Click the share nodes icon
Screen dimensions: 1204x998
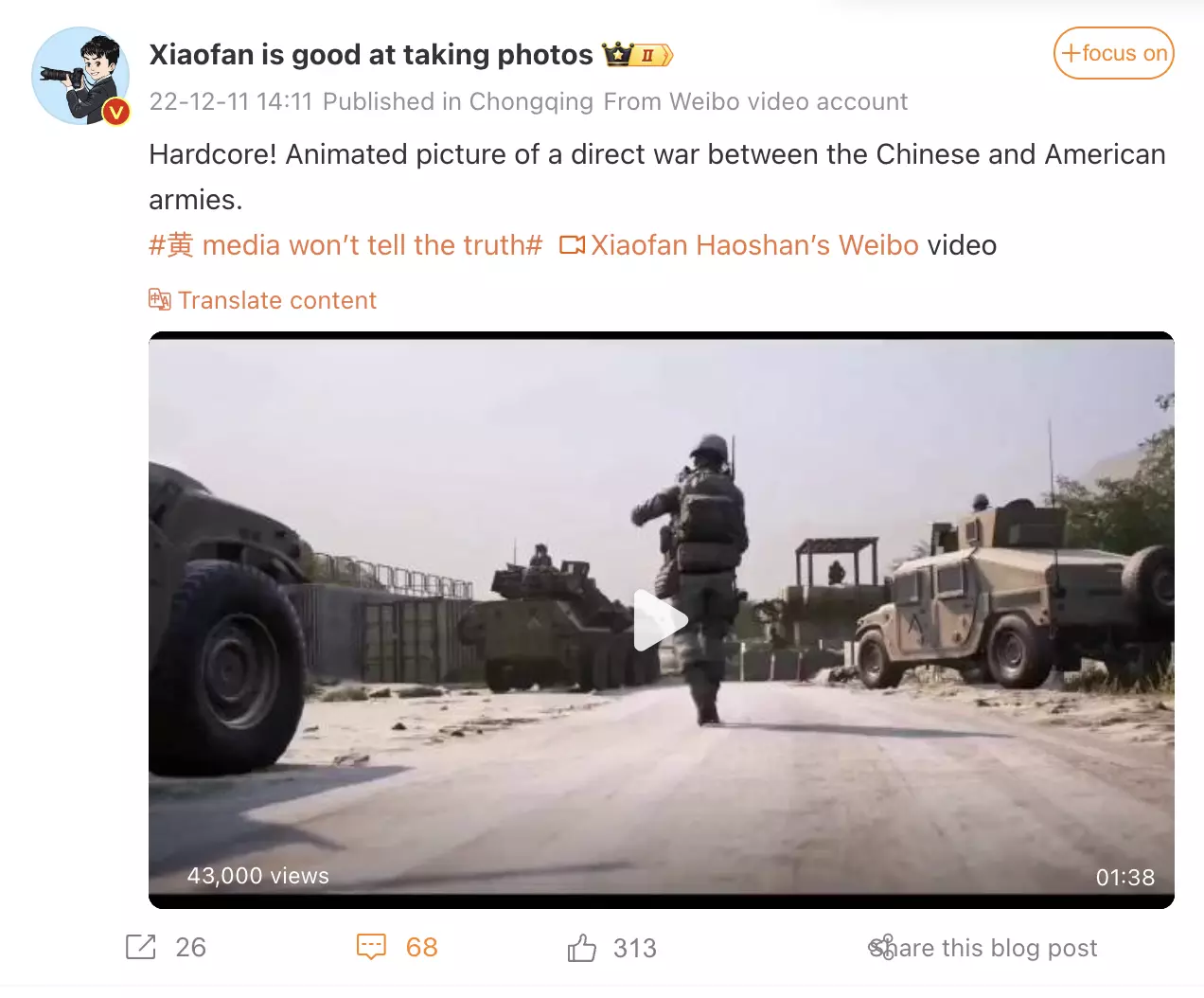881,947
